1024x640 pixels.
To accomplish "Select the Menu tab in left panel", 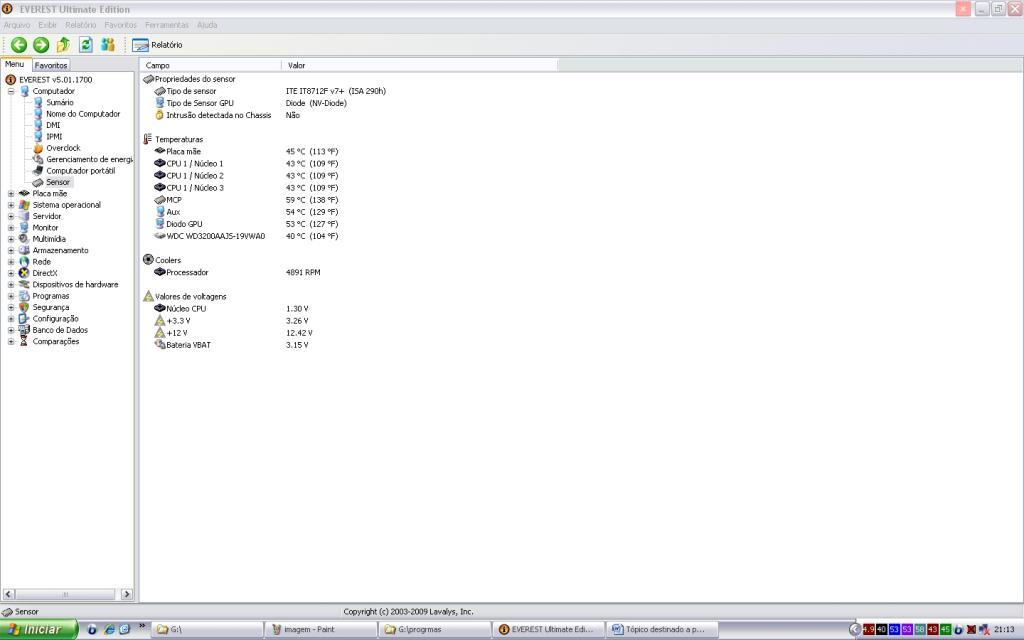I will click(x=15, y=65).
